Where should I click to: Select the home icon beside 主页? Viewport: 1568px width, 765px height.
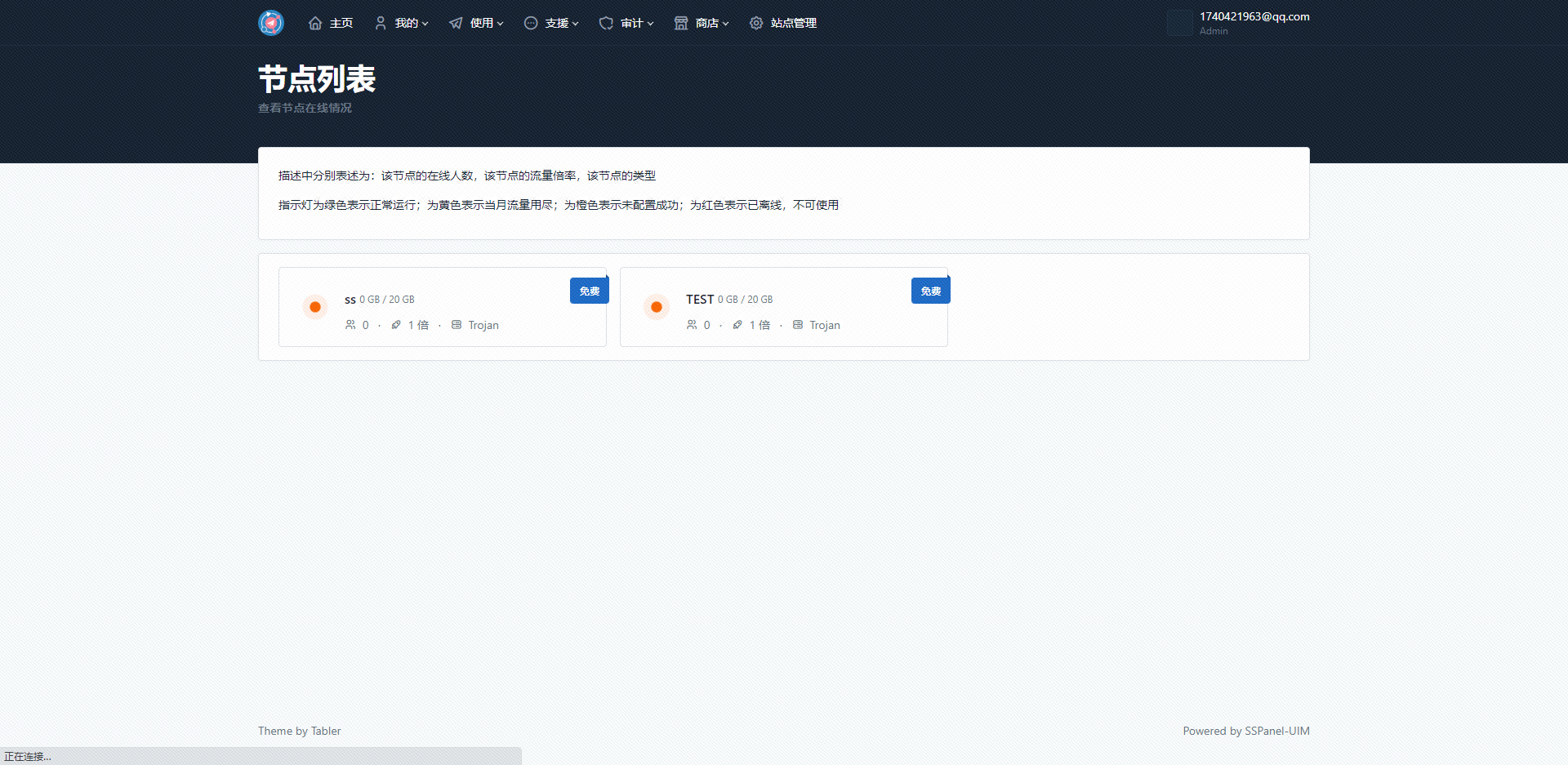[316, 23]
